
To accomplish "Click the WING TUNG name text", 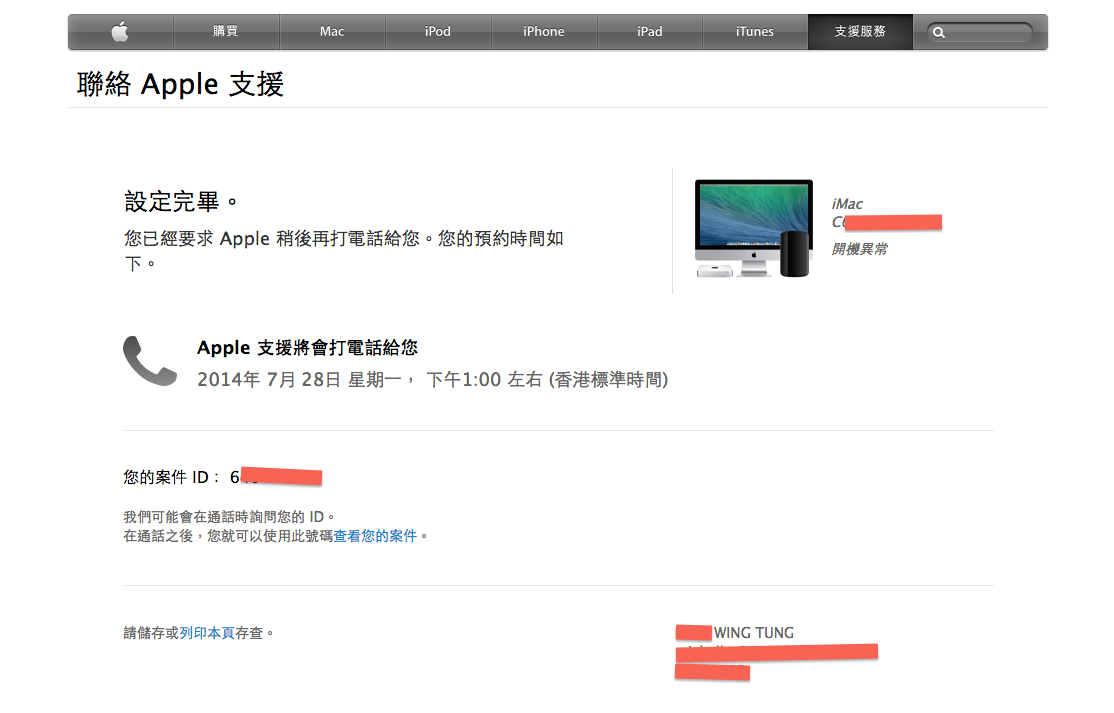I will point(754,633).
